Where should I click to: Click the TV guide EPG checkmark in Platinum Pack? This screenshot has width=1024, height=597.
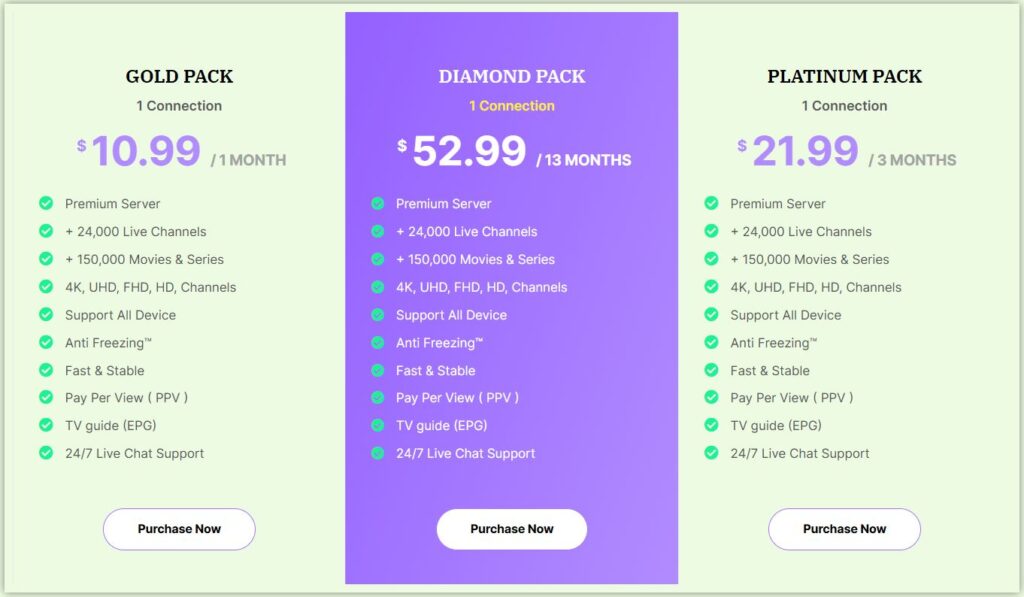click(x=712, y=425)
